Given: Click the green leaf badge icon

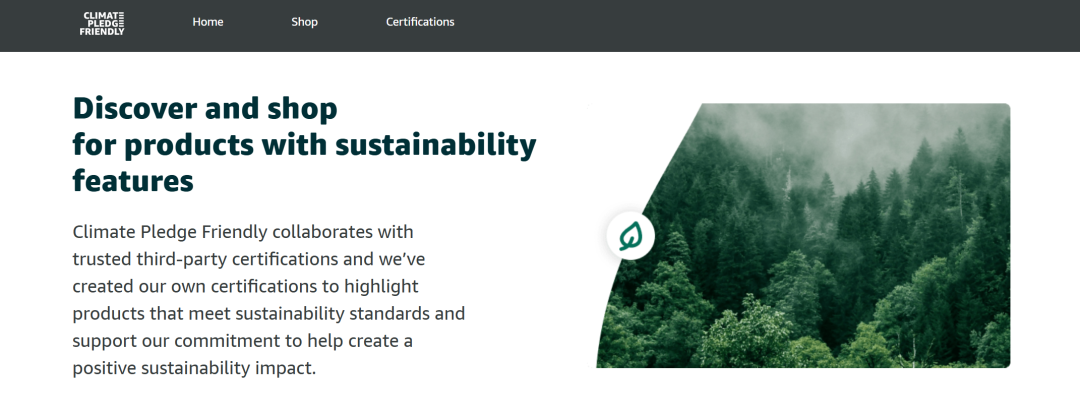Looking at the screenshot, I should pos(631,237).
